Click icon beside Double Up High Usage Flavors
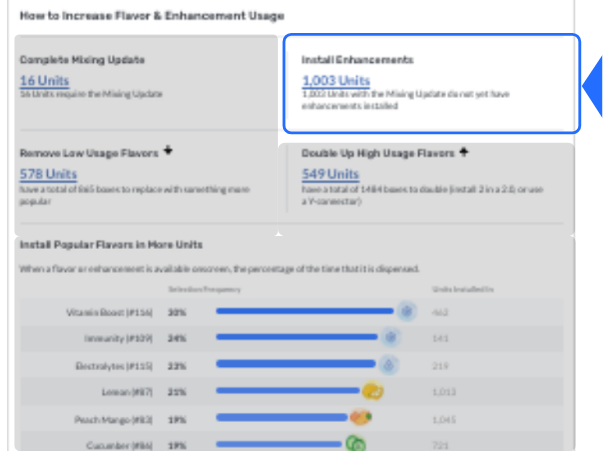 (464, 152)
